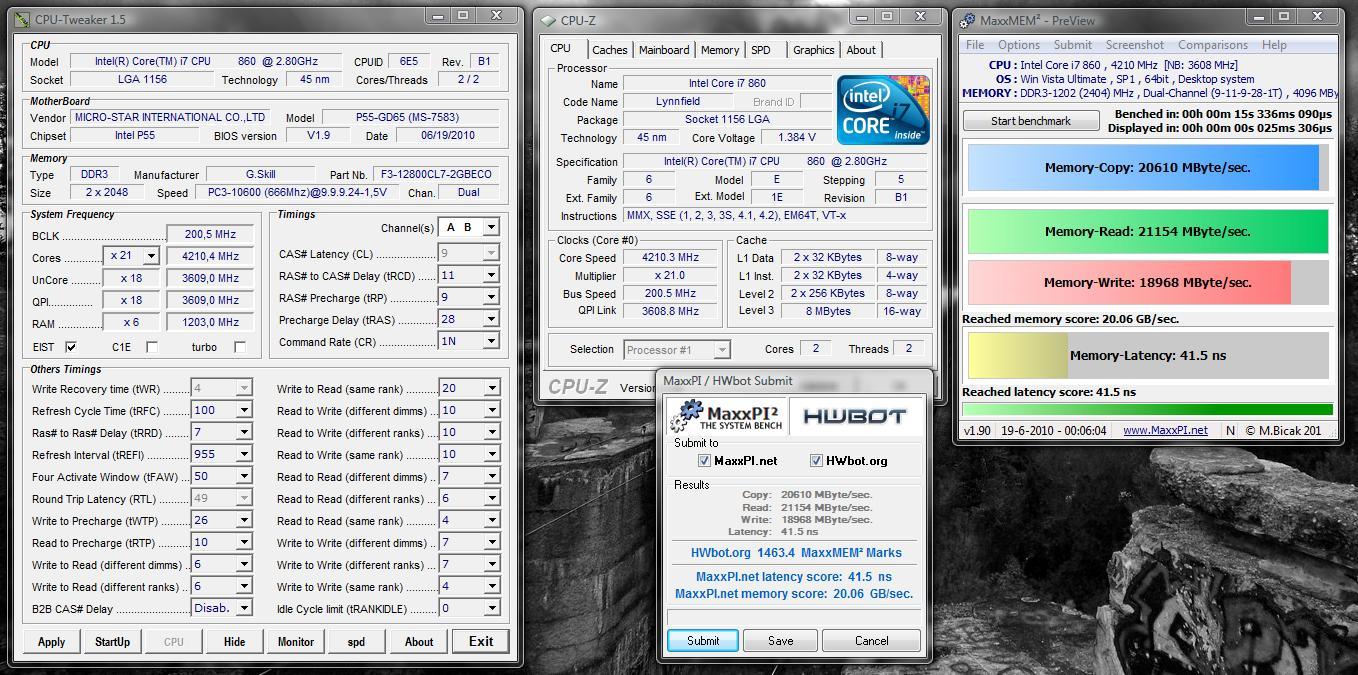
Task: Open the File menu in MaxxMEM²
Action: point(975,45)
